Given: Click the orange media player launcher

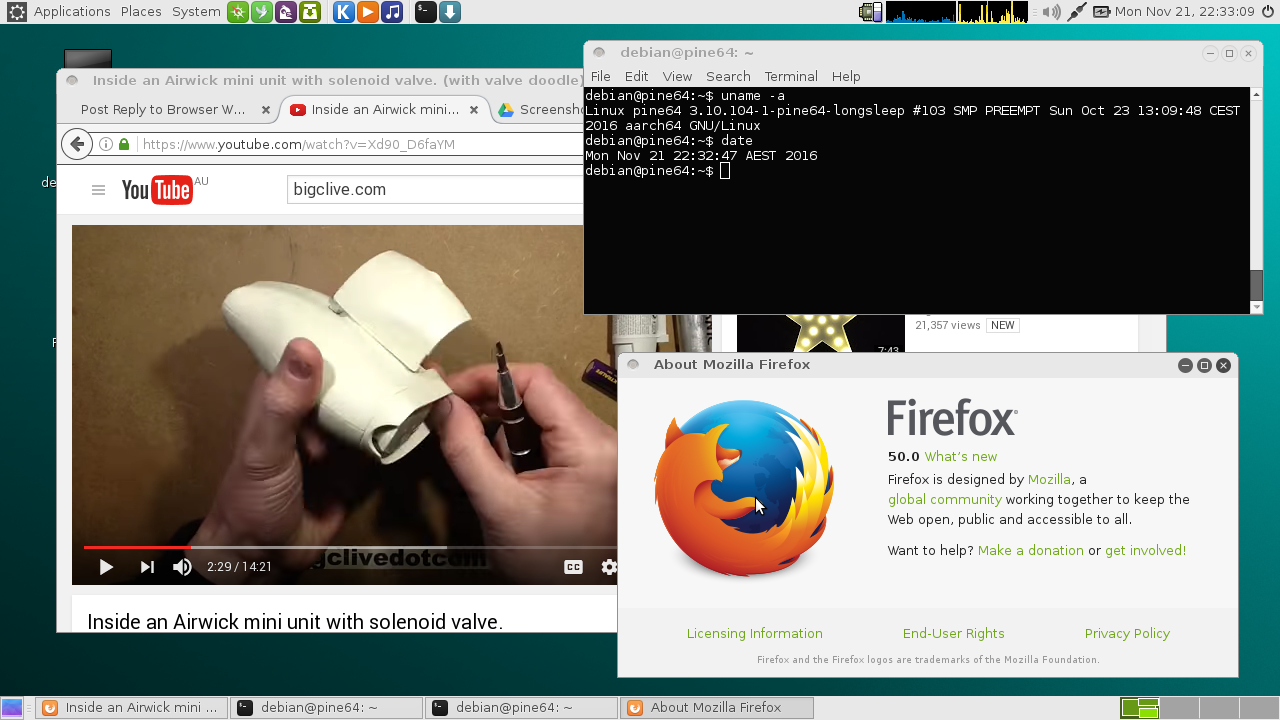Looking at the screenshot, I should coord(368,12).
